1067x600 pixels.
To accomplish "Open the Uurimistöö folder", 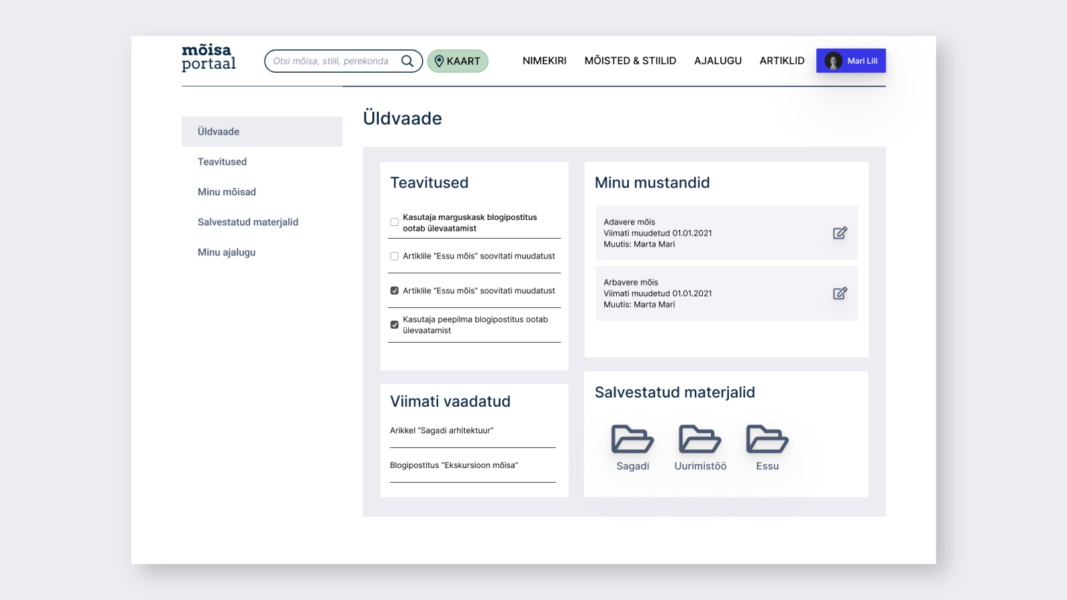I will tap(700, 439).
